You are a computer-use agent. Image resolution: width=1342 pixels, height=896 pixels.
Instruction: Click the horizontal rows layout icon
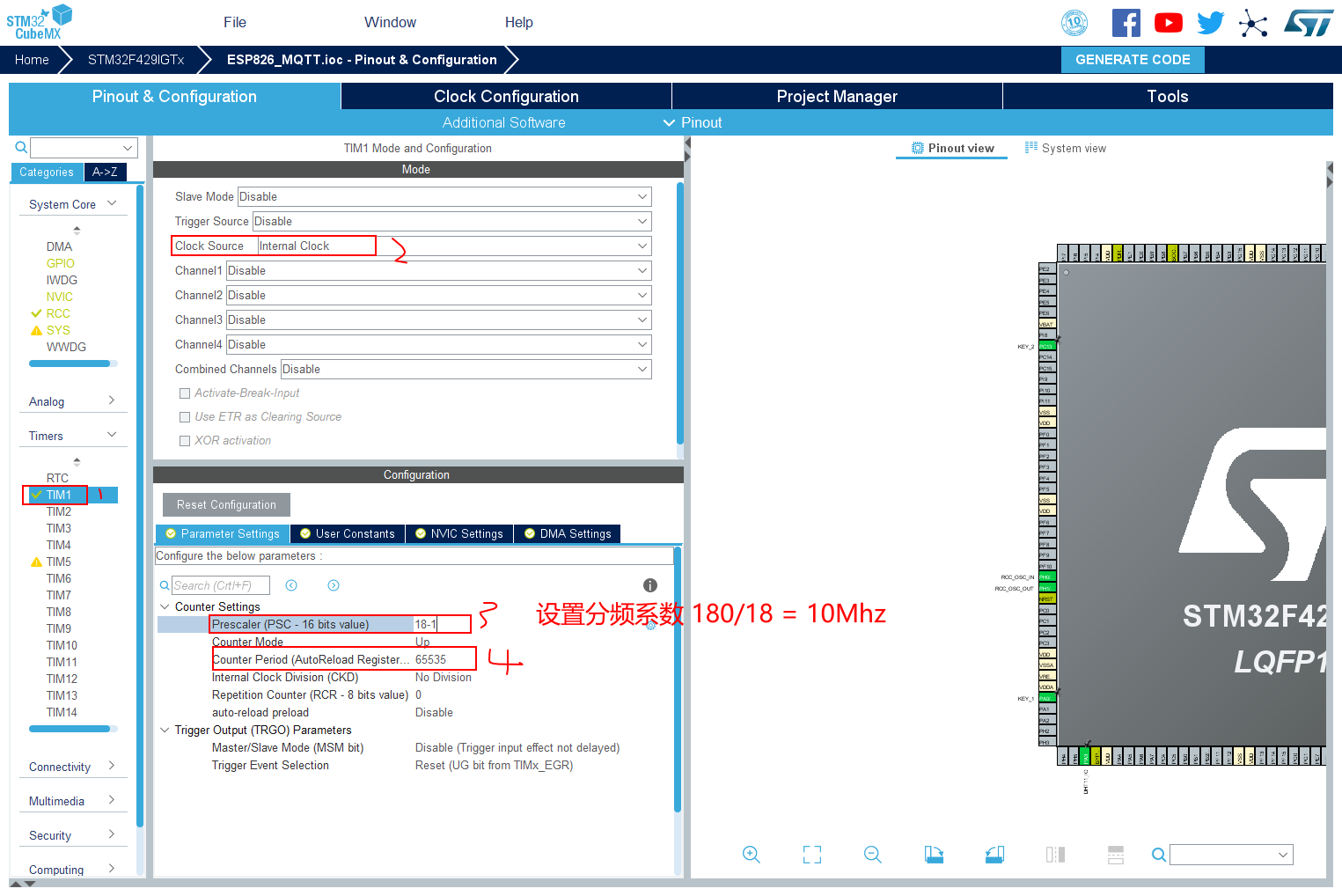coord(1116,855)
